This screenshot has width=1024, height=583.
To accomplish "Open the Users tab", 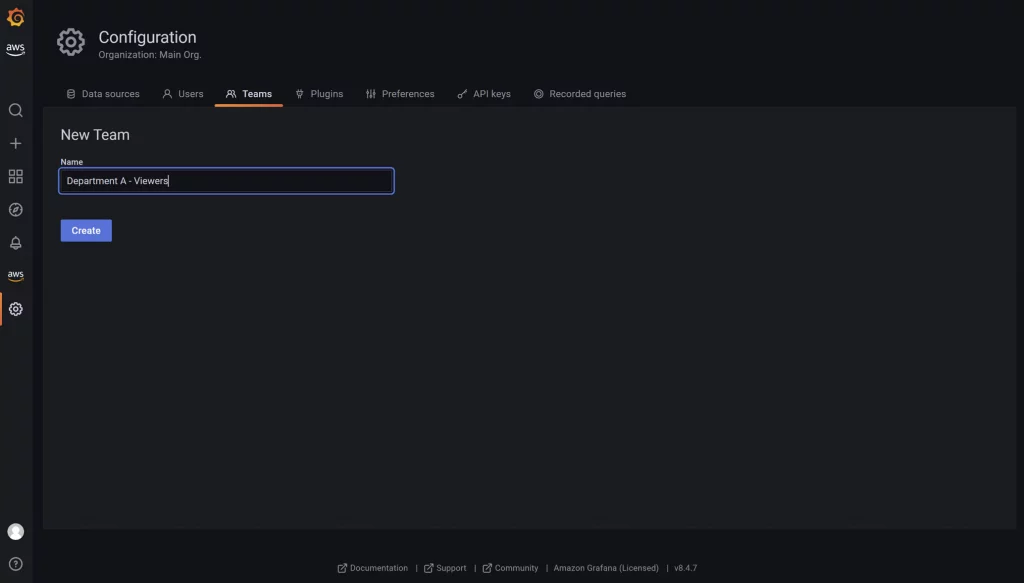I will (x=182, y=93).
